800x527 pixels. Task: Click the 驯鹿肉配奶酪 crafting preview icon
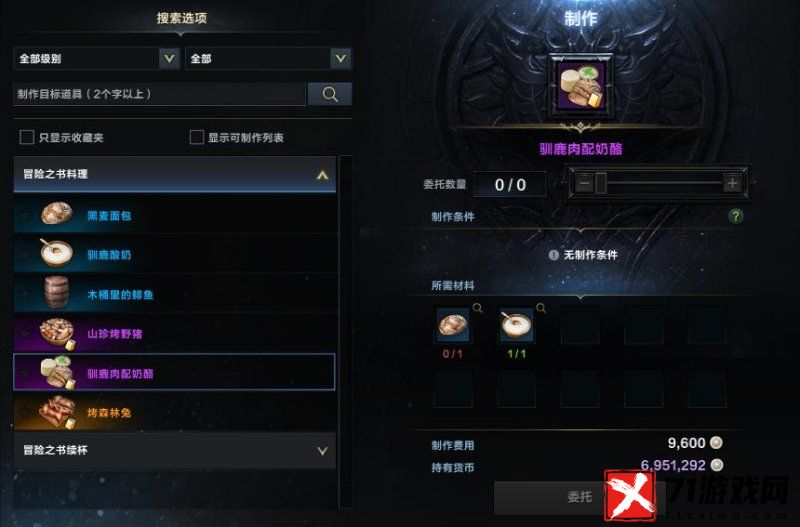(x=581, y=86)
